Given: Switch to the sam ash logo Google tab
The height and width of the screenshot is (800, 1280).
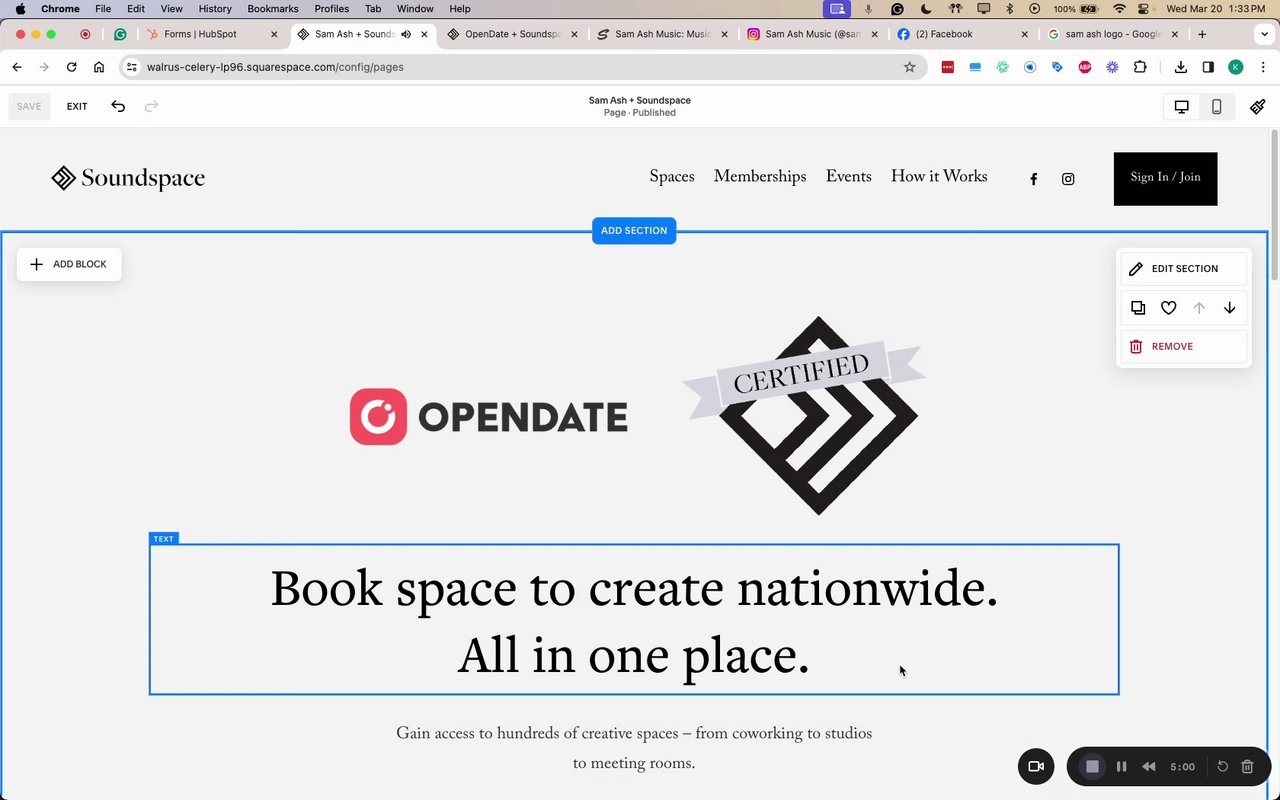Looking at the screenshot, I should 1112,34.
